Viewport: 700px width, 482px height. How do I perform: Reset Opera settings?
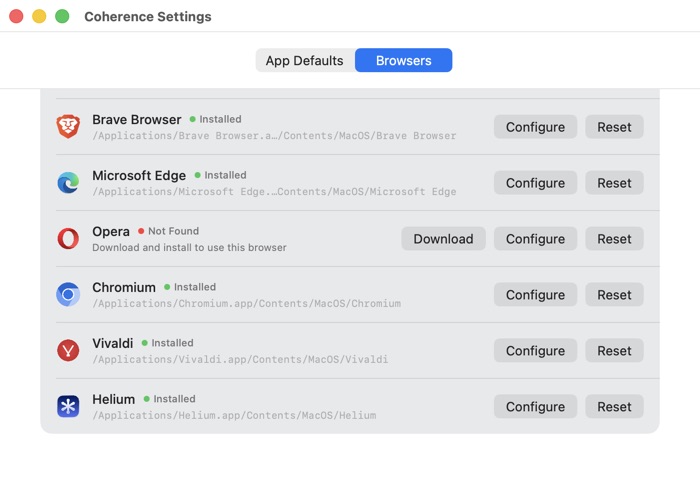[x=614, y=238]
